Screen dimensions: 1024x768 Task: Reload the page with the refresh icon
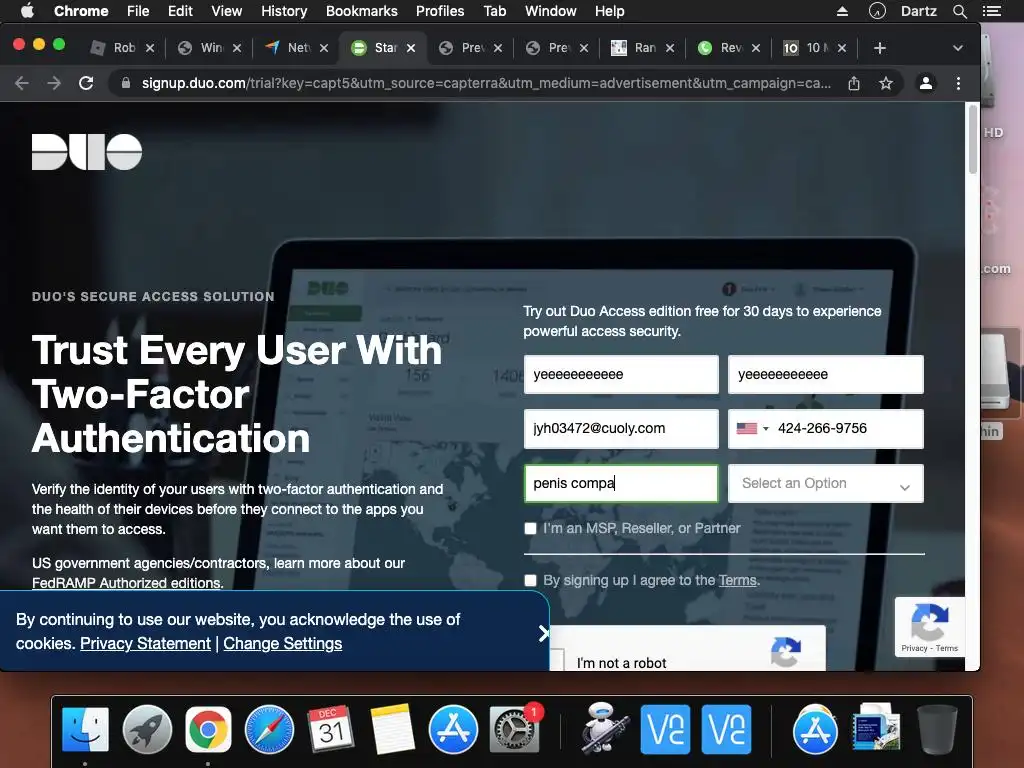click(x=86, y=84)
